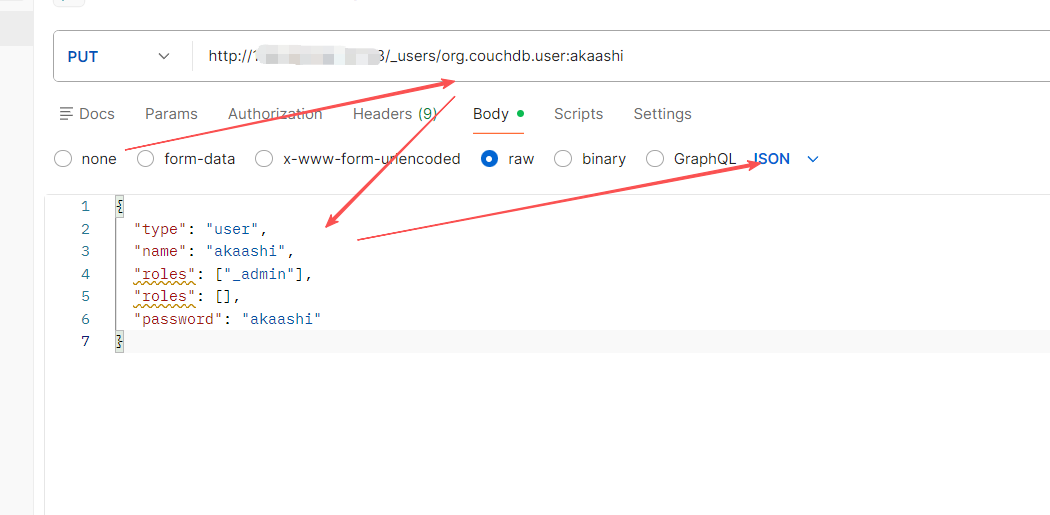Click the request URL field
1050x515 pixels.
tap(621, 56)
